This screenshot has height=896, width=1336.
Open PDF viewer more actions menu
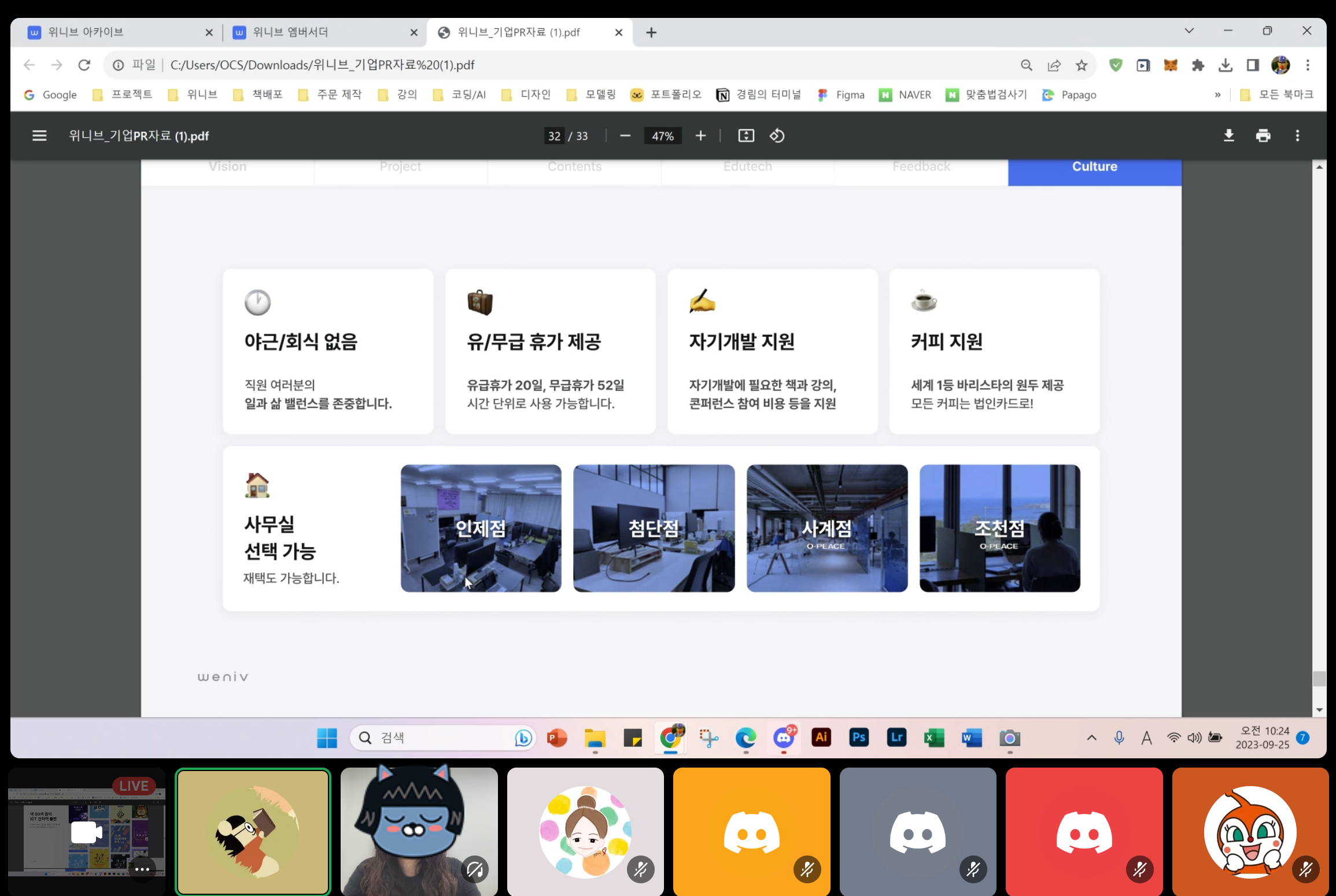tap(1297, 136)
